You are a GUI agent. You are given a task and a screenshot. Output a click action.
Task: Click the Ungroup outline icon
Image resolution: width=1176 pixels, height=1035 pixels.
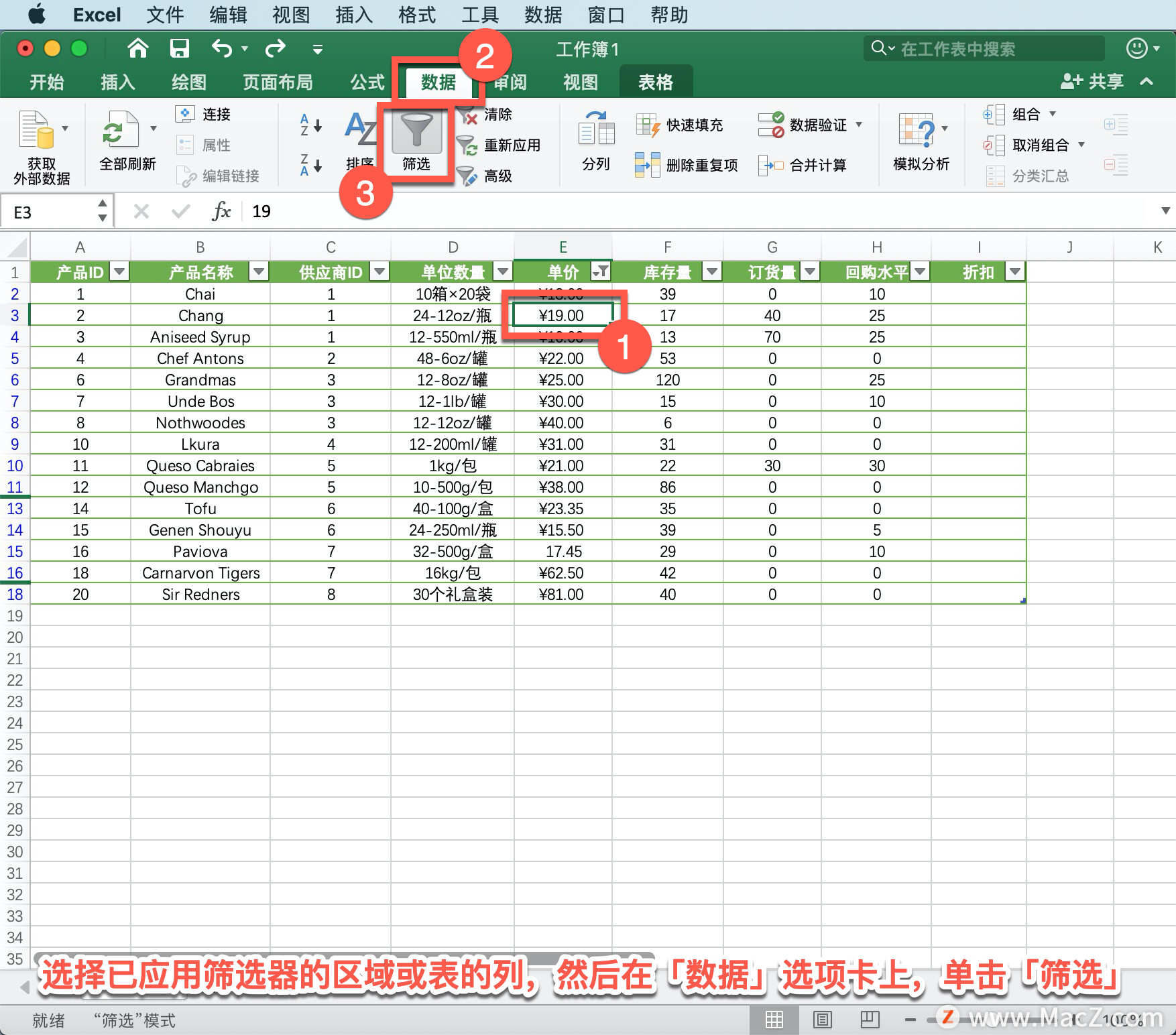[994, 145]
